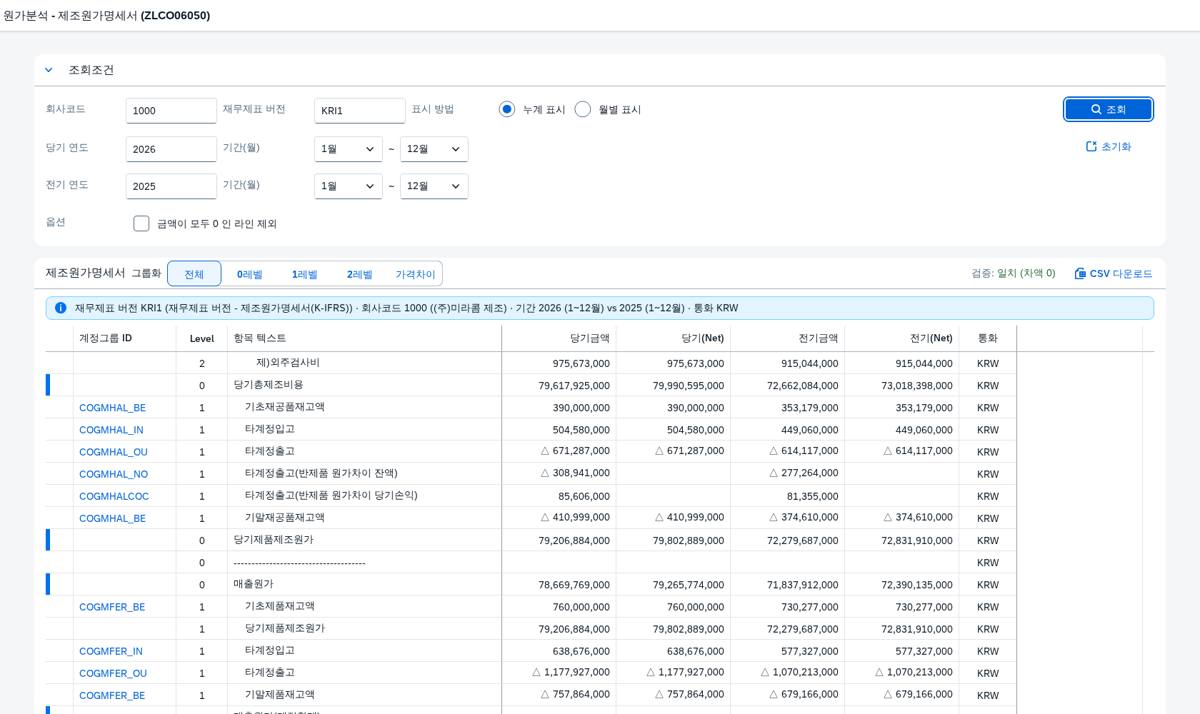Click the 전기 연도 input field 2025
This screenshot has height=714, width=1200.
click(x=171, y=186)
